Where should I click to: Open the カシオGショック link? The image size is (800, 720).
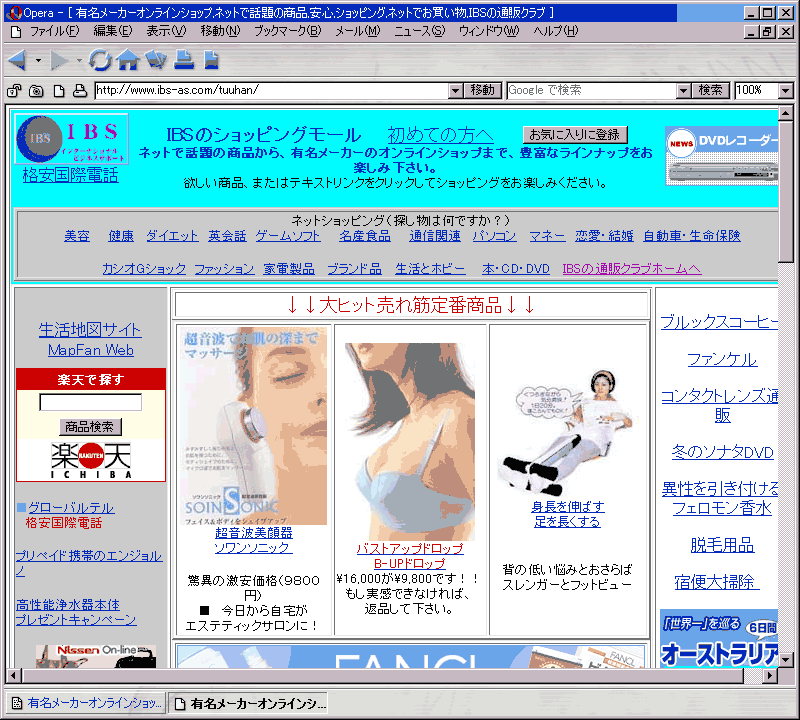point(144,269)
